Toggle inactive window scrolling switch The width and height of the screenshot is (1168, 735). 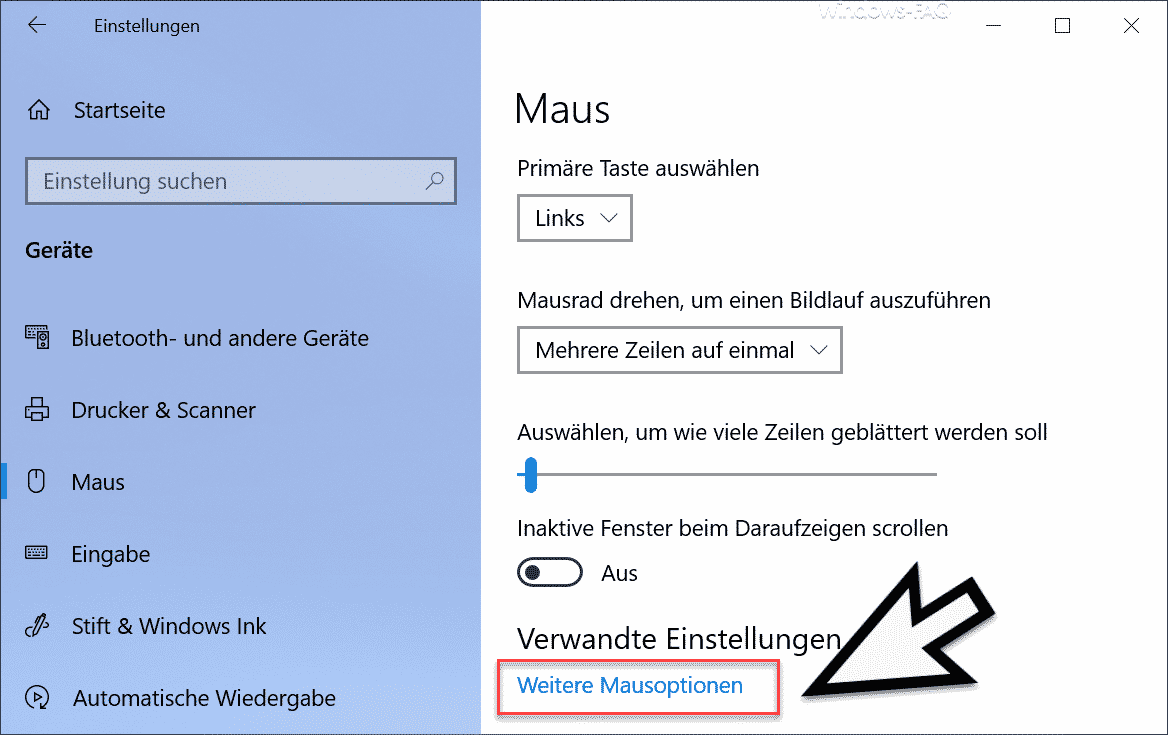(550, 572)
